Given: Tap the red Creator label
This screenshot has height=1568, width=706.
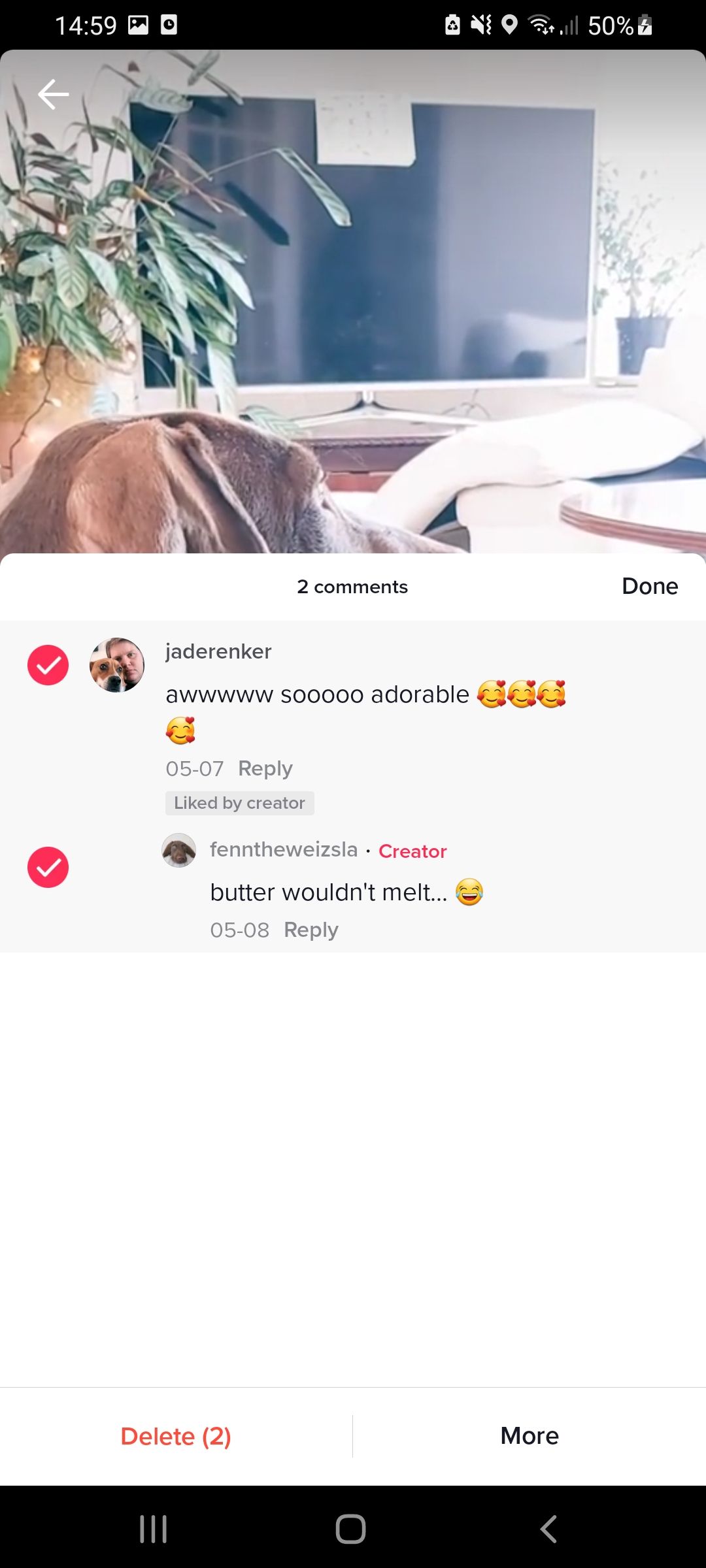Looking at the screenshot, I should pyautogui.click(x=412, y=851).
